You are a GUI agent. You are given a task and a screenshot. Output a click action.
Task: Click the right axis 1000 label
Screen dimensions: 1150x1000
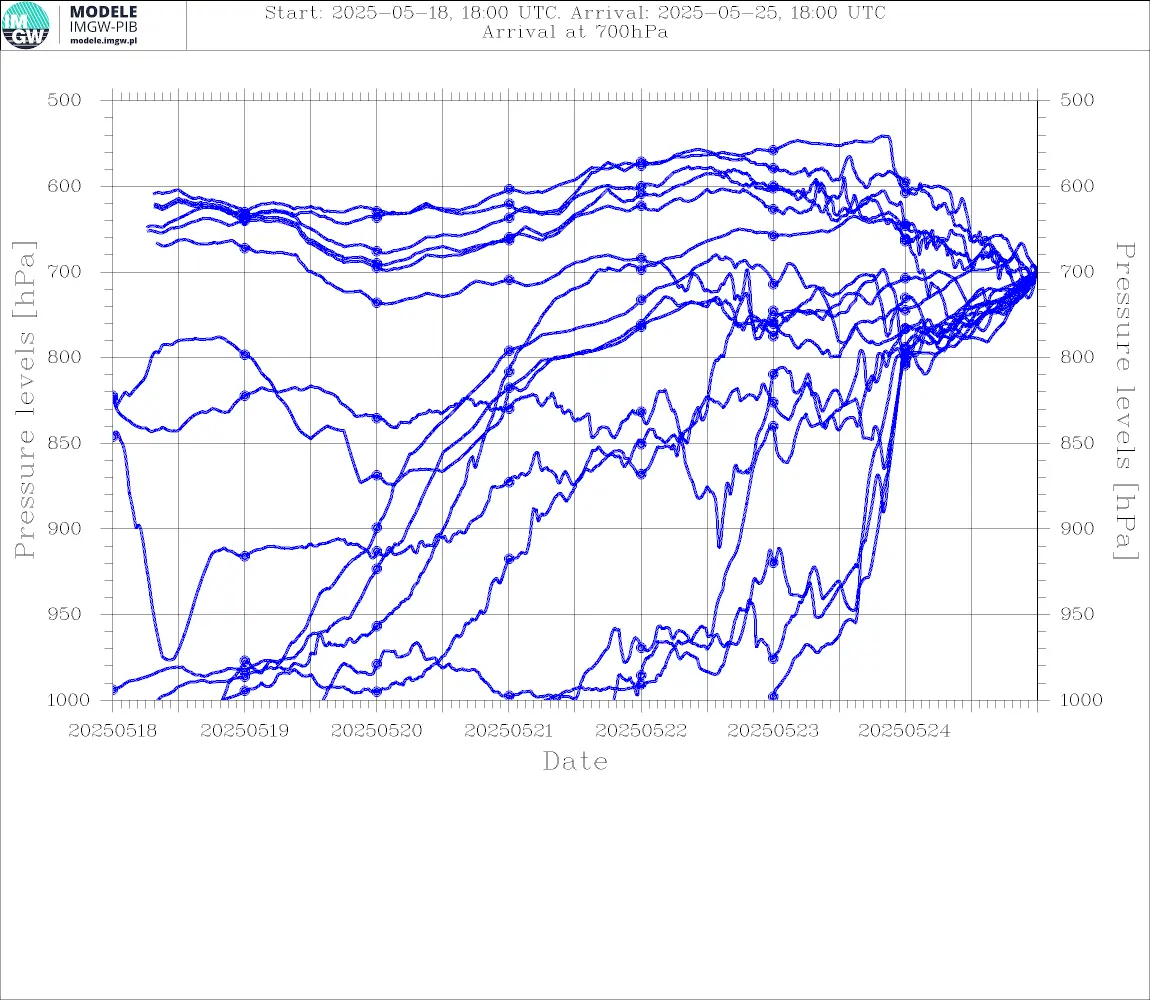(1082, 700)
